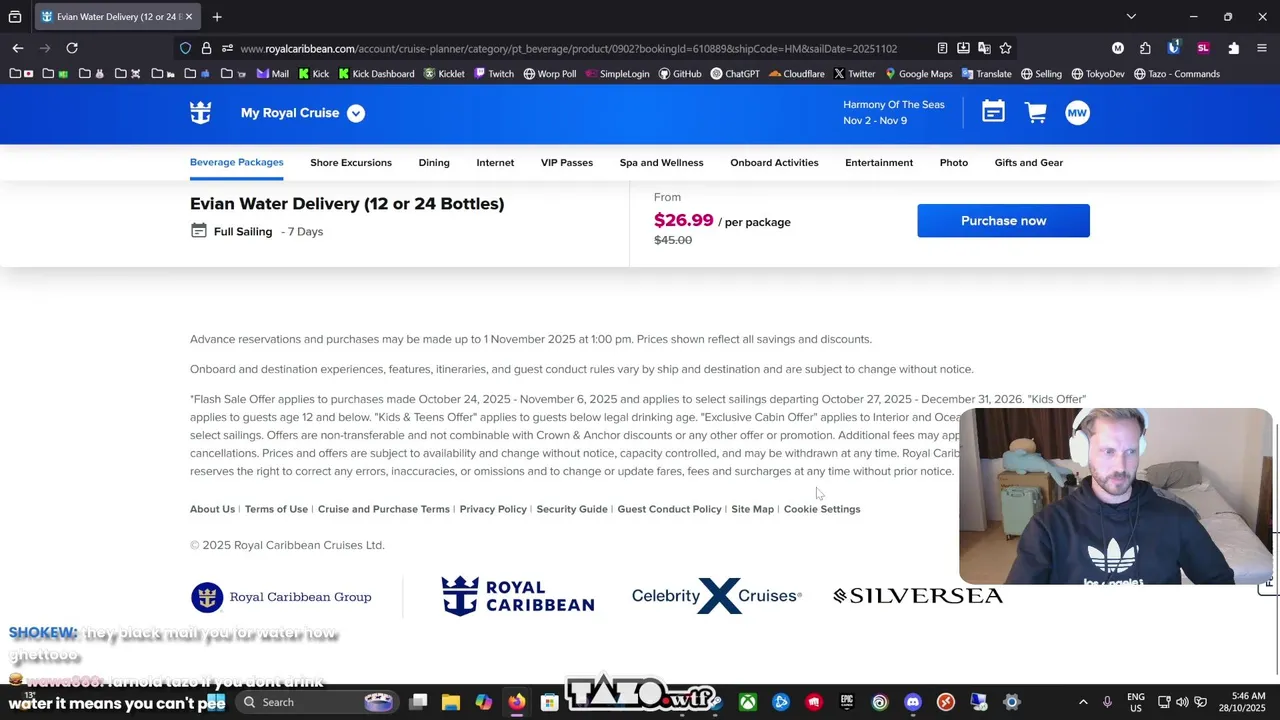Open the About Us footer link

click(x=212, y=509)
